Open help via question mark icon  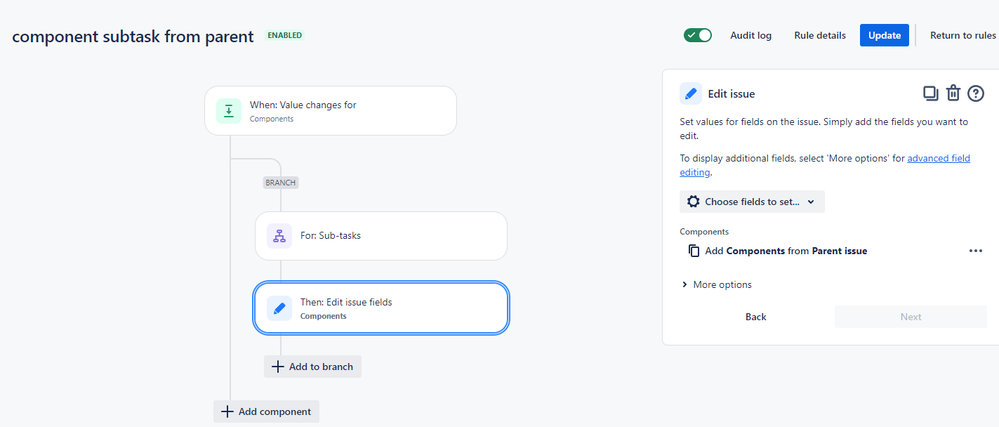coord(976,94)
